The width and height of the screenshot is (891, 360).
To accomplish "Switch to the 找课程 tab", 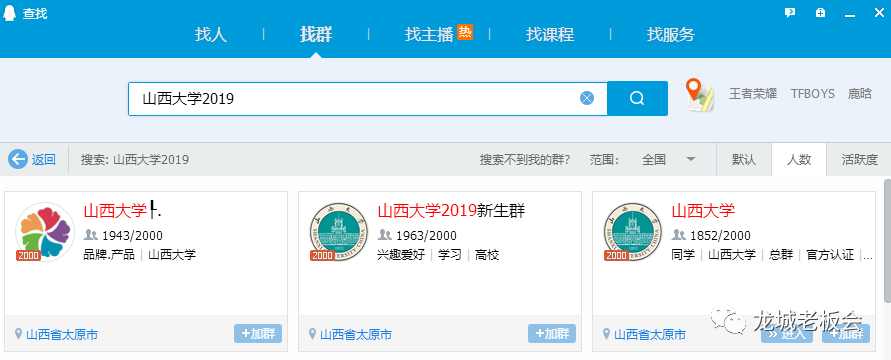I will coord(549,35).
